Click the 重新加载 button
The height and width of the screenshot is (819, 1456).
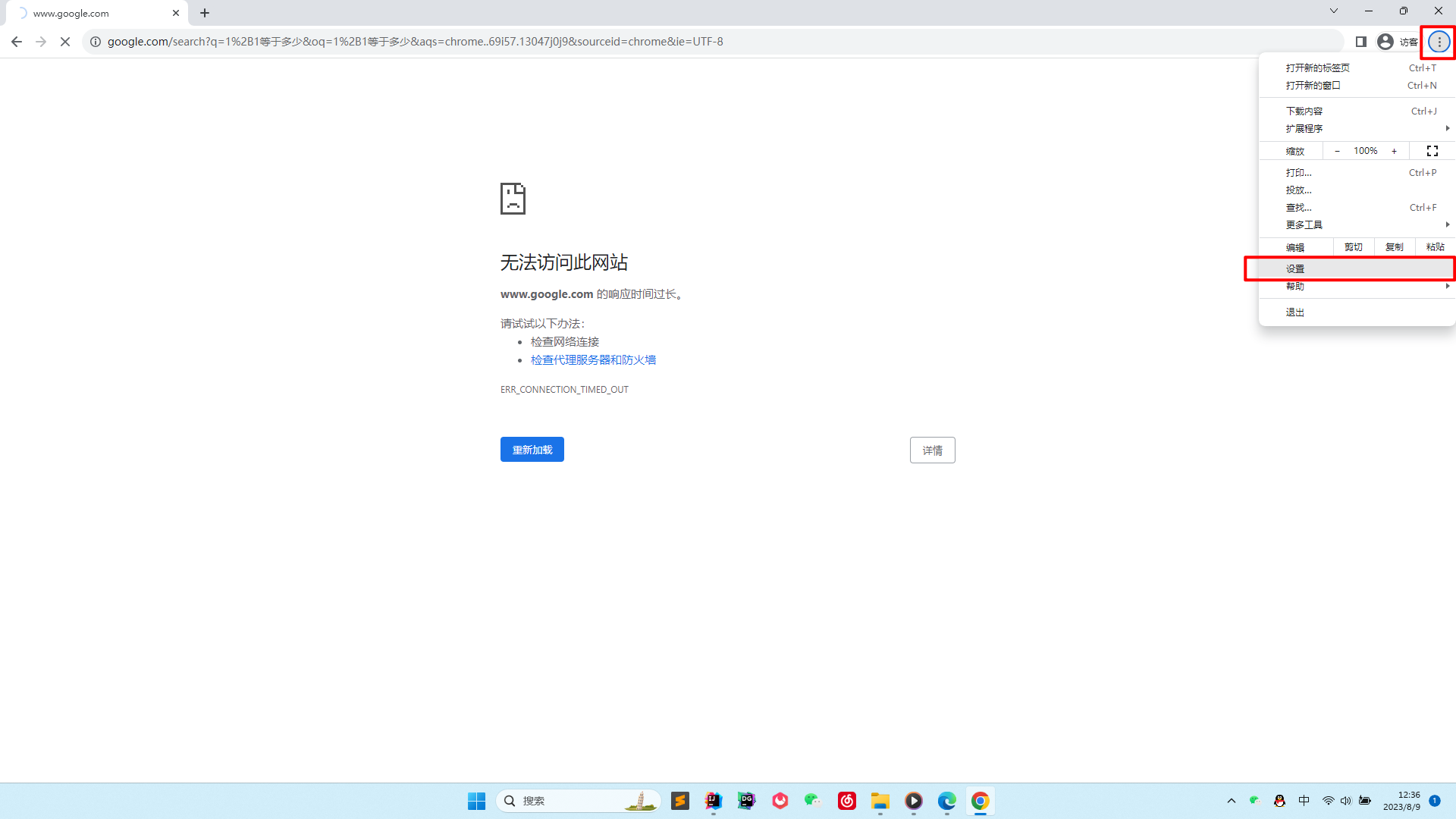[x=532, y=450]
